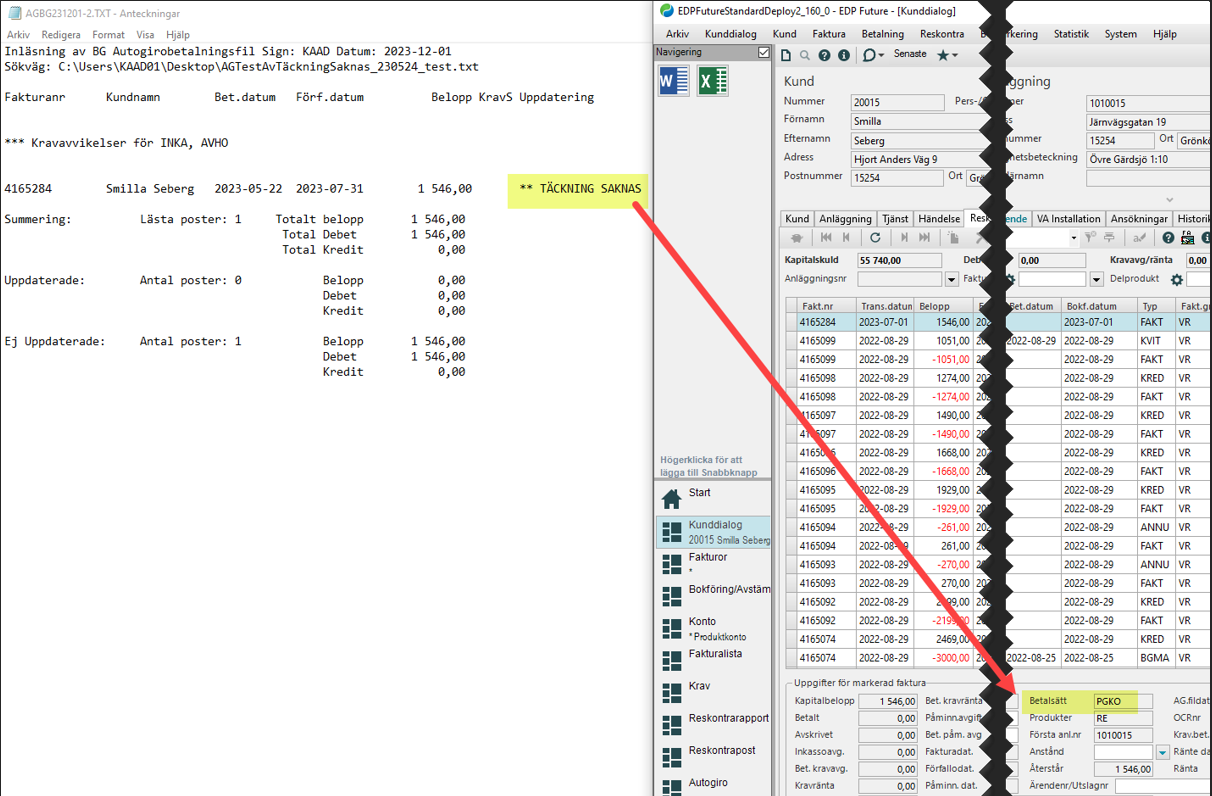Click the Typ column header
This screenshot has height=796, width=1212.
(x=1156, y=305)
